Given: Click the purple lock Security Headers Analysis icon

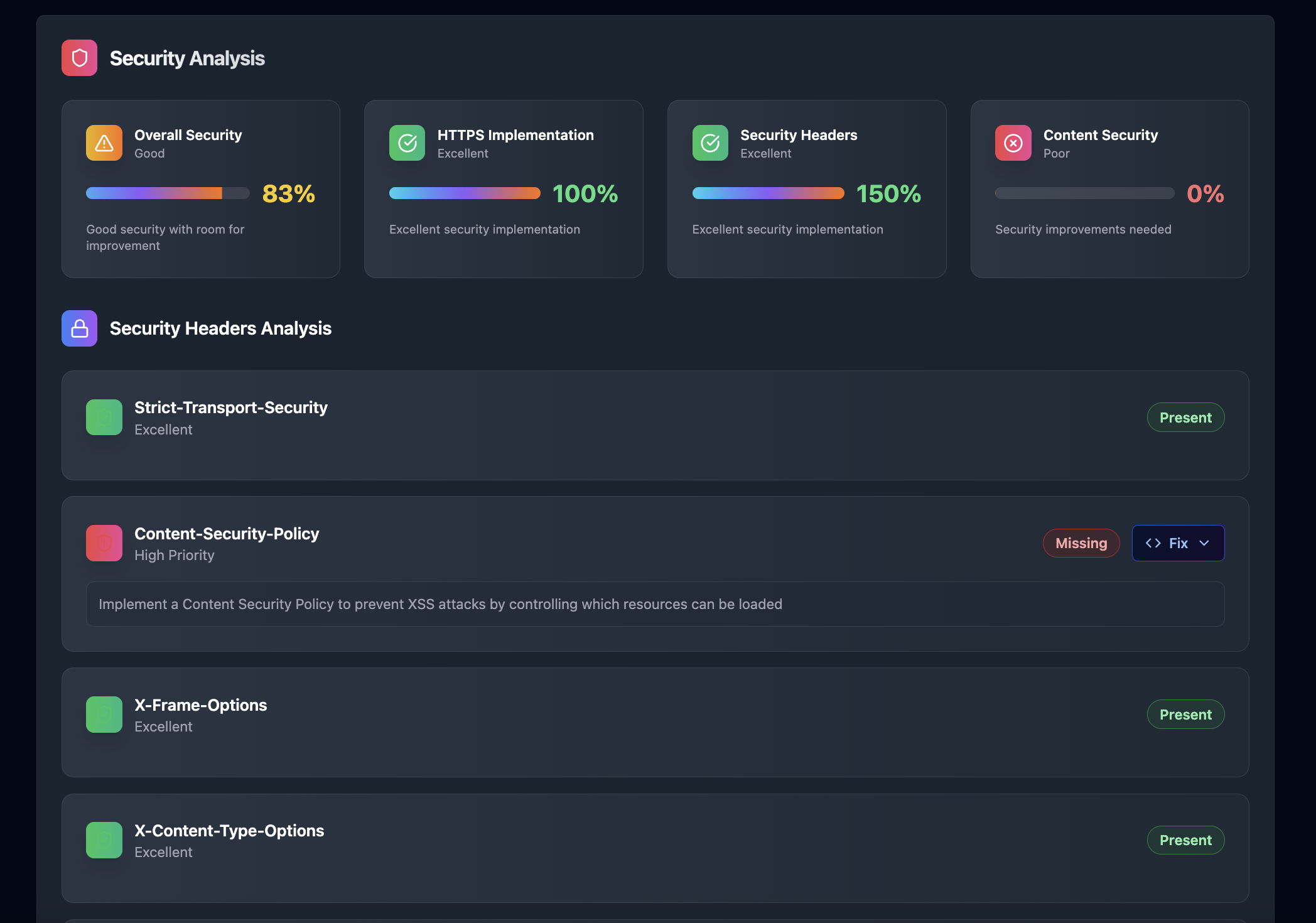Looking at the screenshot, I should 79,328.
